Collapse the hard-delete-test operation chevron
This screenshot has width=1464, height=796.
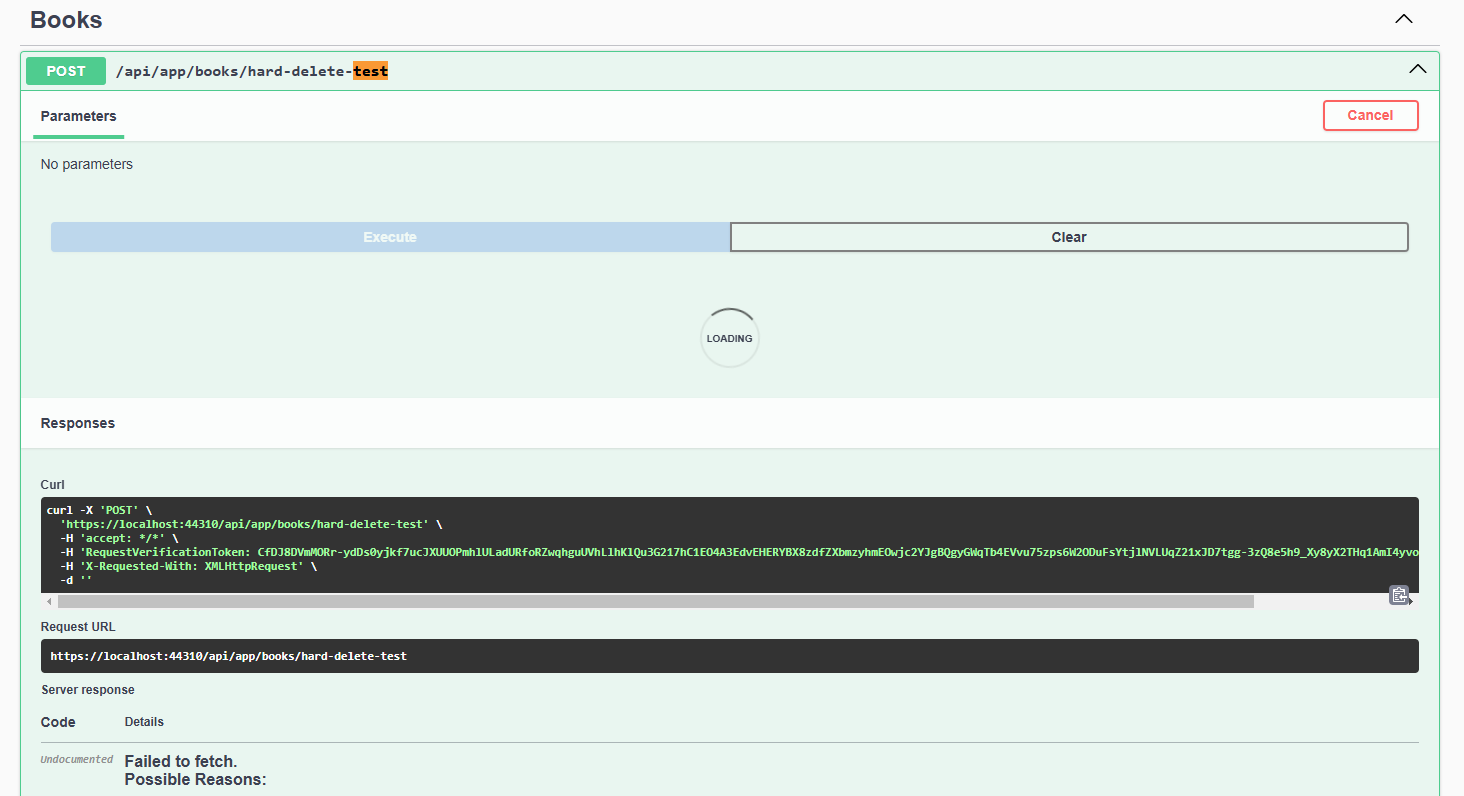pos(1417,70)
